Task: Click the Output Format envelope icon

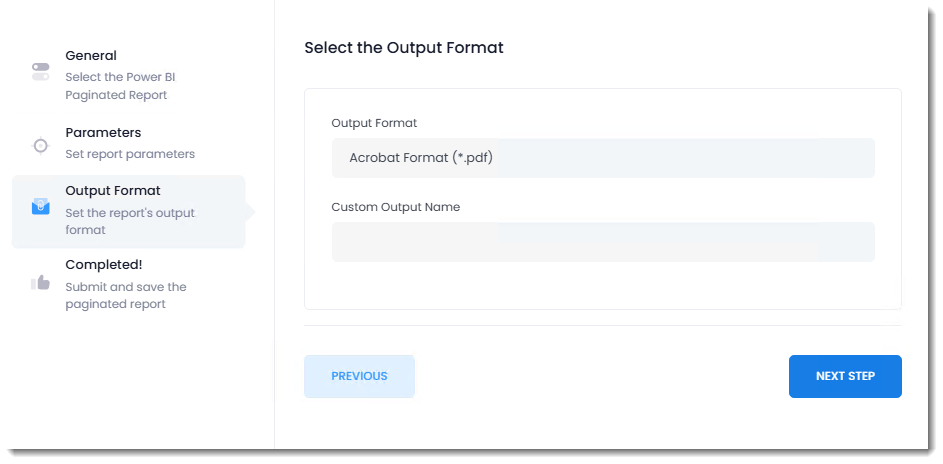Action: pyautogui.click(x=40, y=207)
